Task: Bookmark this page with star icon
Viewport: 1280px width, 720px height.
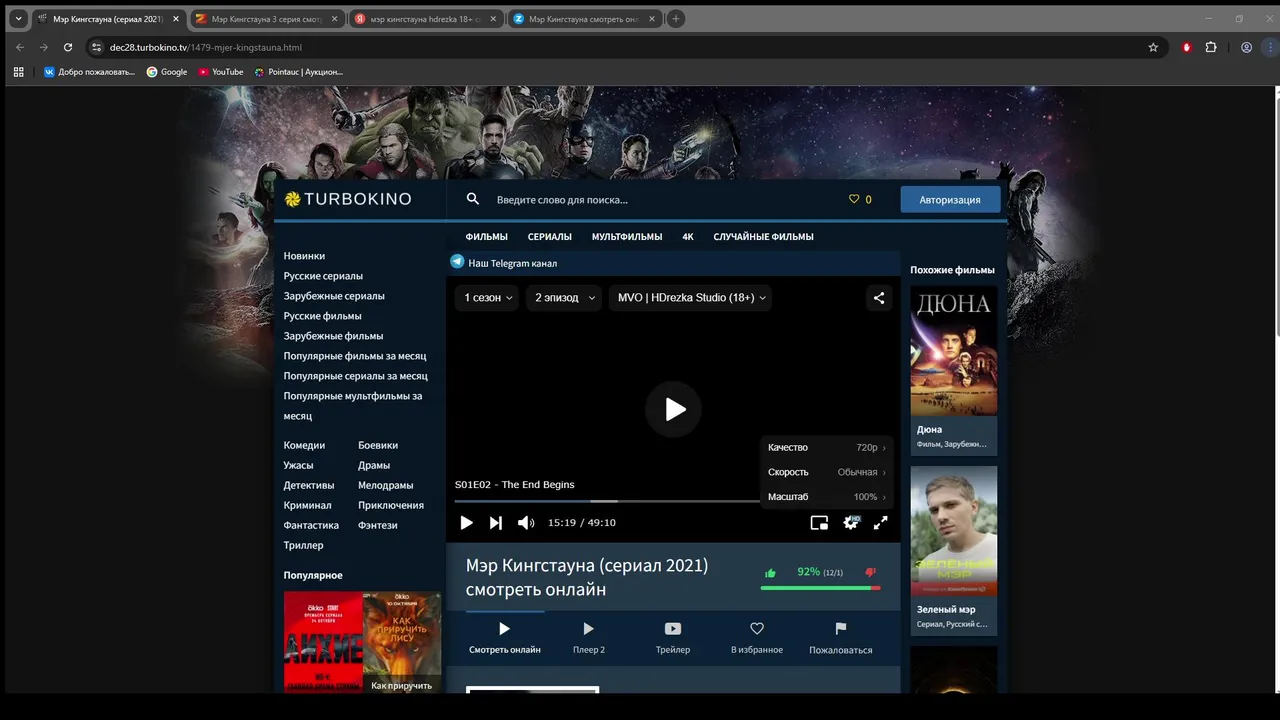Action: pyautogui.click(x=1153, y=47)
